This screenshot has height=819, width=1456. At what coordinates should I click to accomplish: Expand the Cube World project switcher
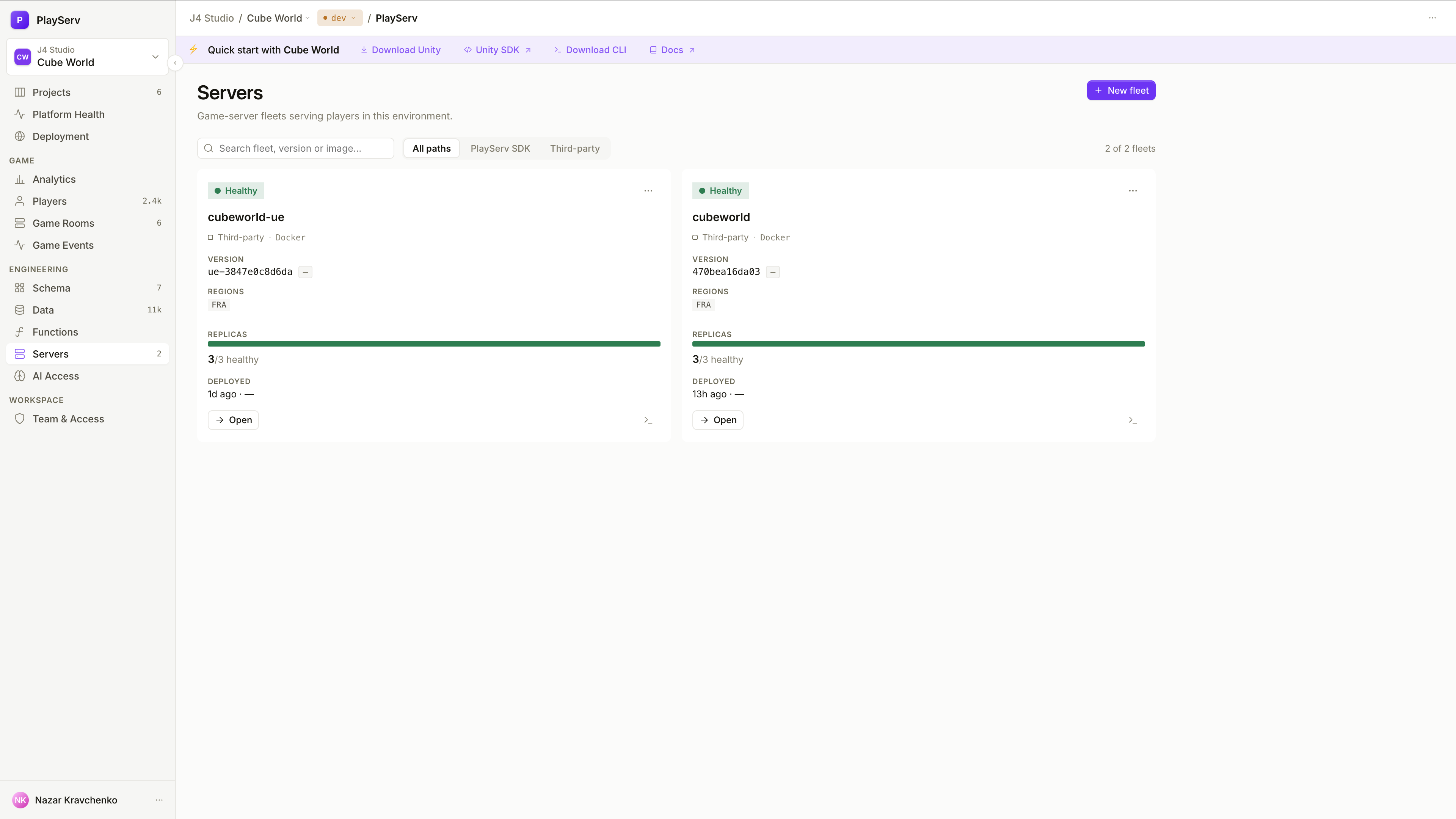pos(88,56)
